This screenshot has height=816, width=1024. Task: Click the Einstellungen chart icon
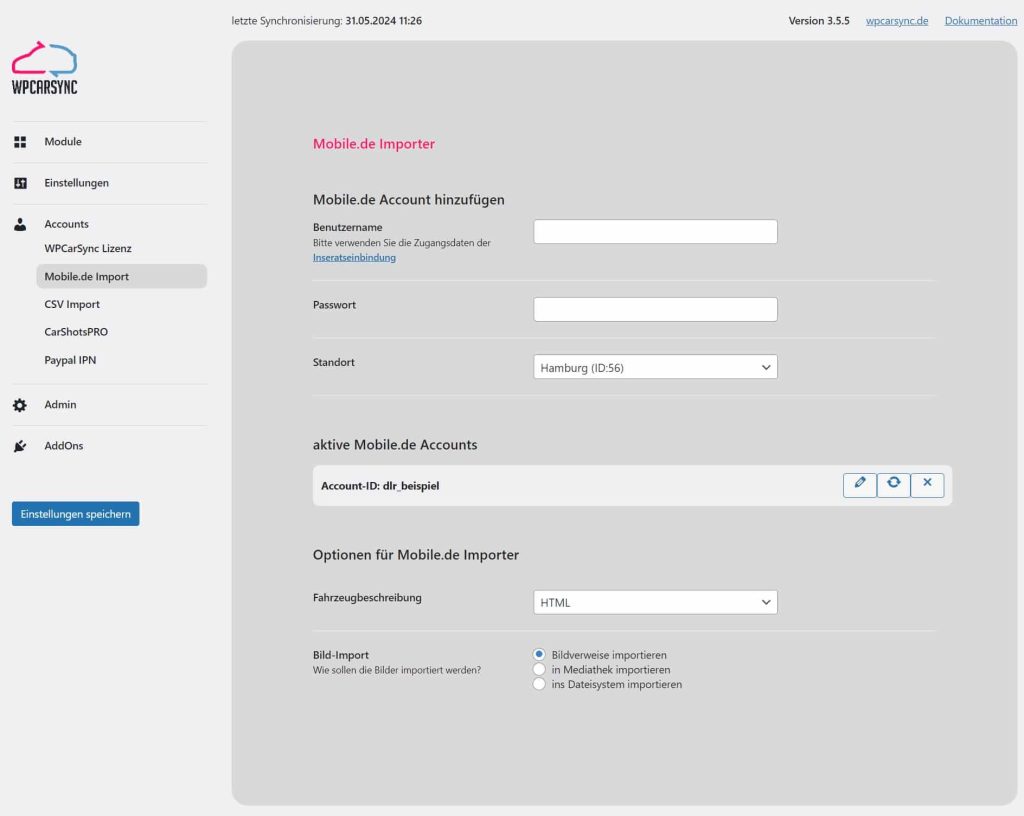click(20, 182)
